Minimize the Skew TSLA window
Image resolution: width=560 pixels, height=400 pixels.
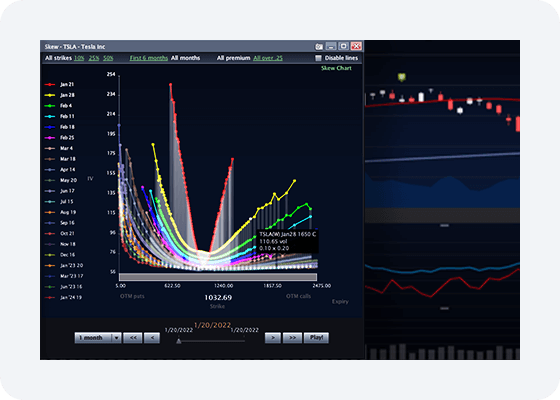[331, 46]
